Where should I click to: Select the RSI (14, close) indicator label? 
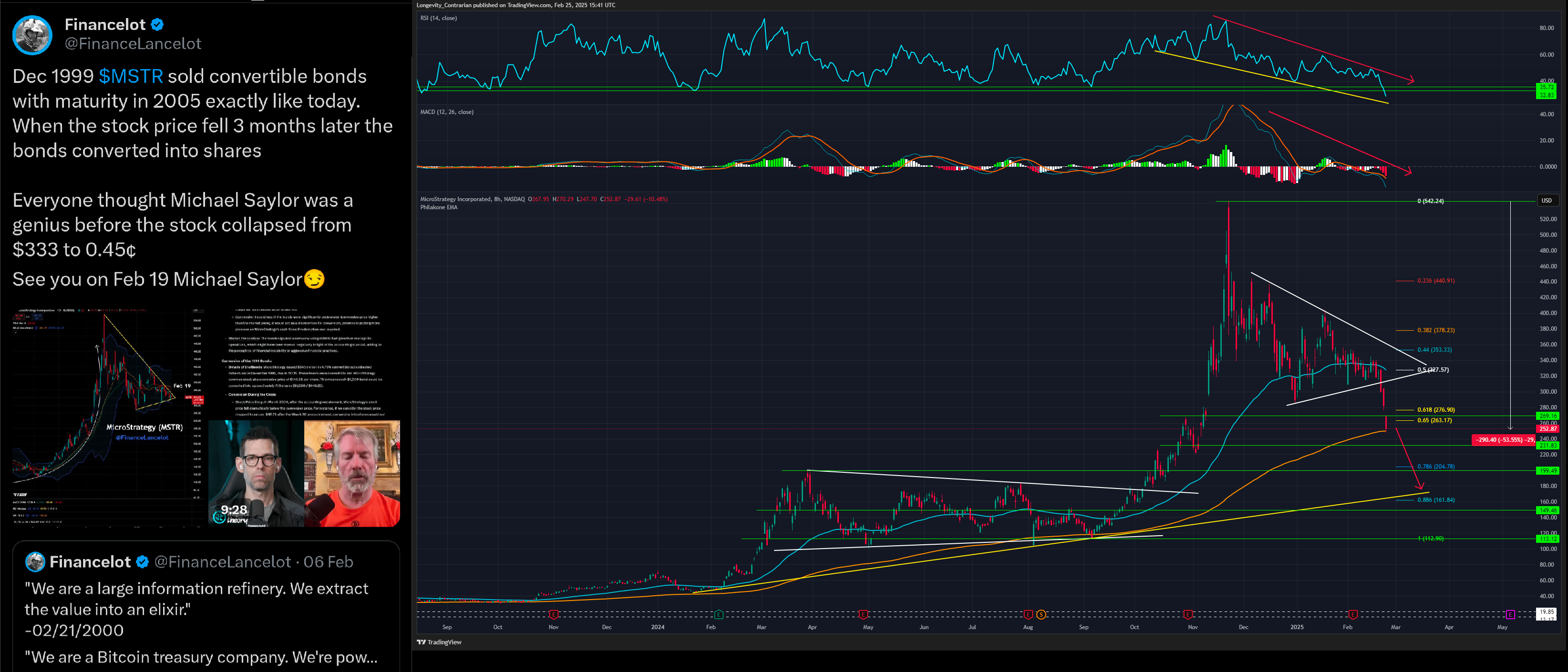coord(438,18)
